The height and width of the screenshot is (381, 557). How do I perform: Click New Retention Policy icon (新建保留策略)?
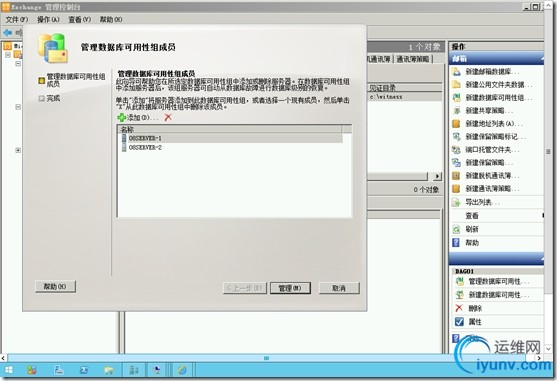pyautogui.click(x=456, y=163)
